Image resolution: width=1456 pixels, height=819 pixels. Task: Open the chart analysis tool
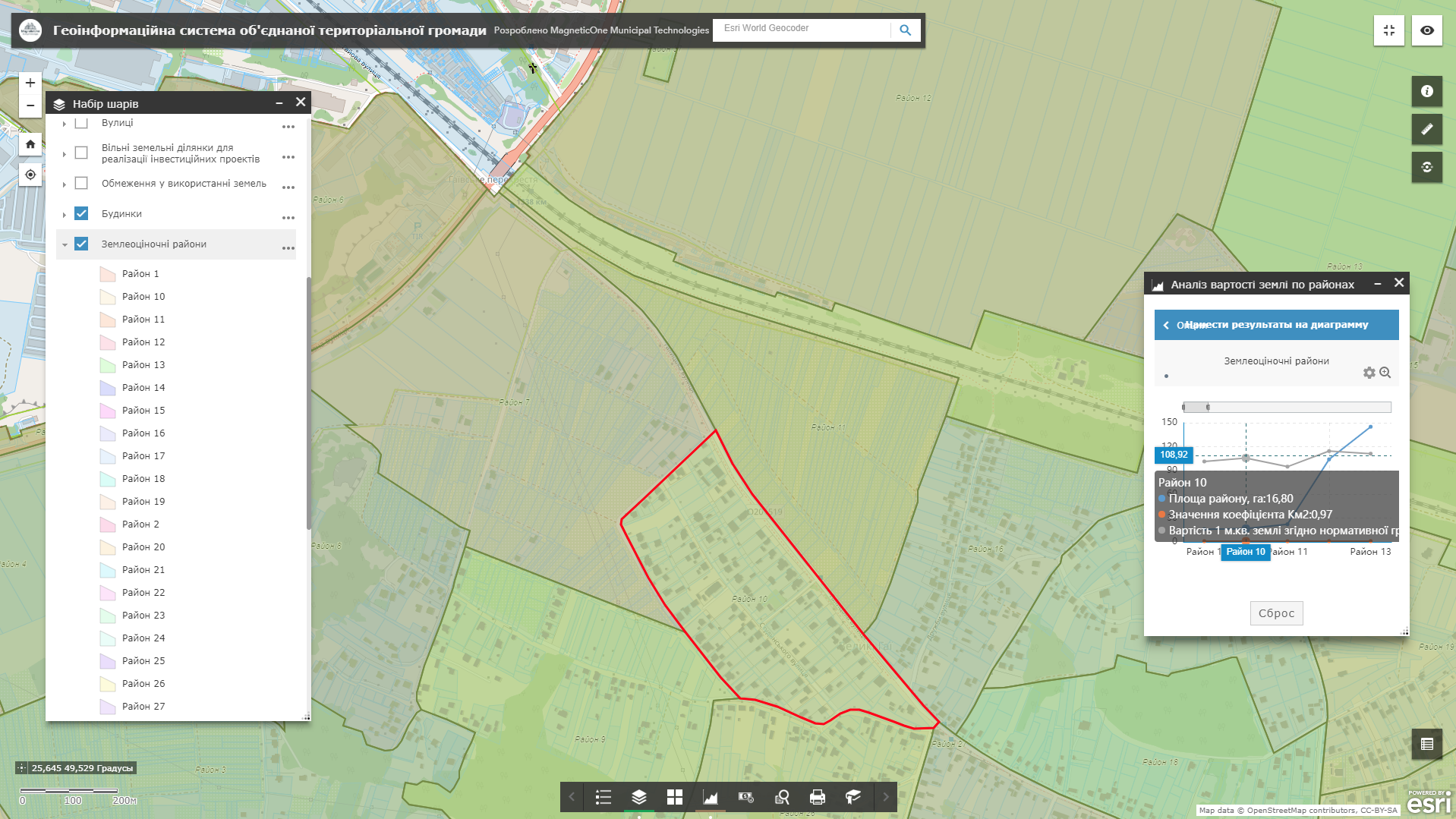click(711, 797)
